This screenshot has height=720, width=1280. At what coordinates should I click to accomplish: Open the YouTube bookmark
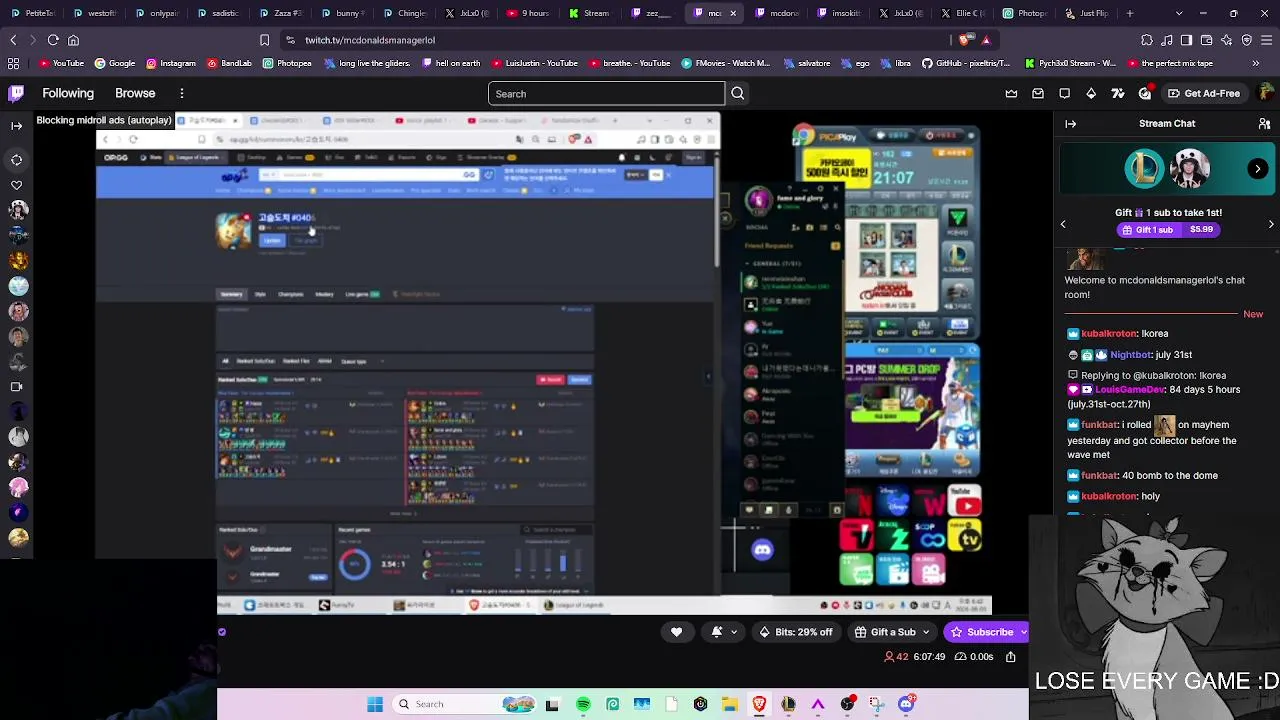click(x=61, y=63)
